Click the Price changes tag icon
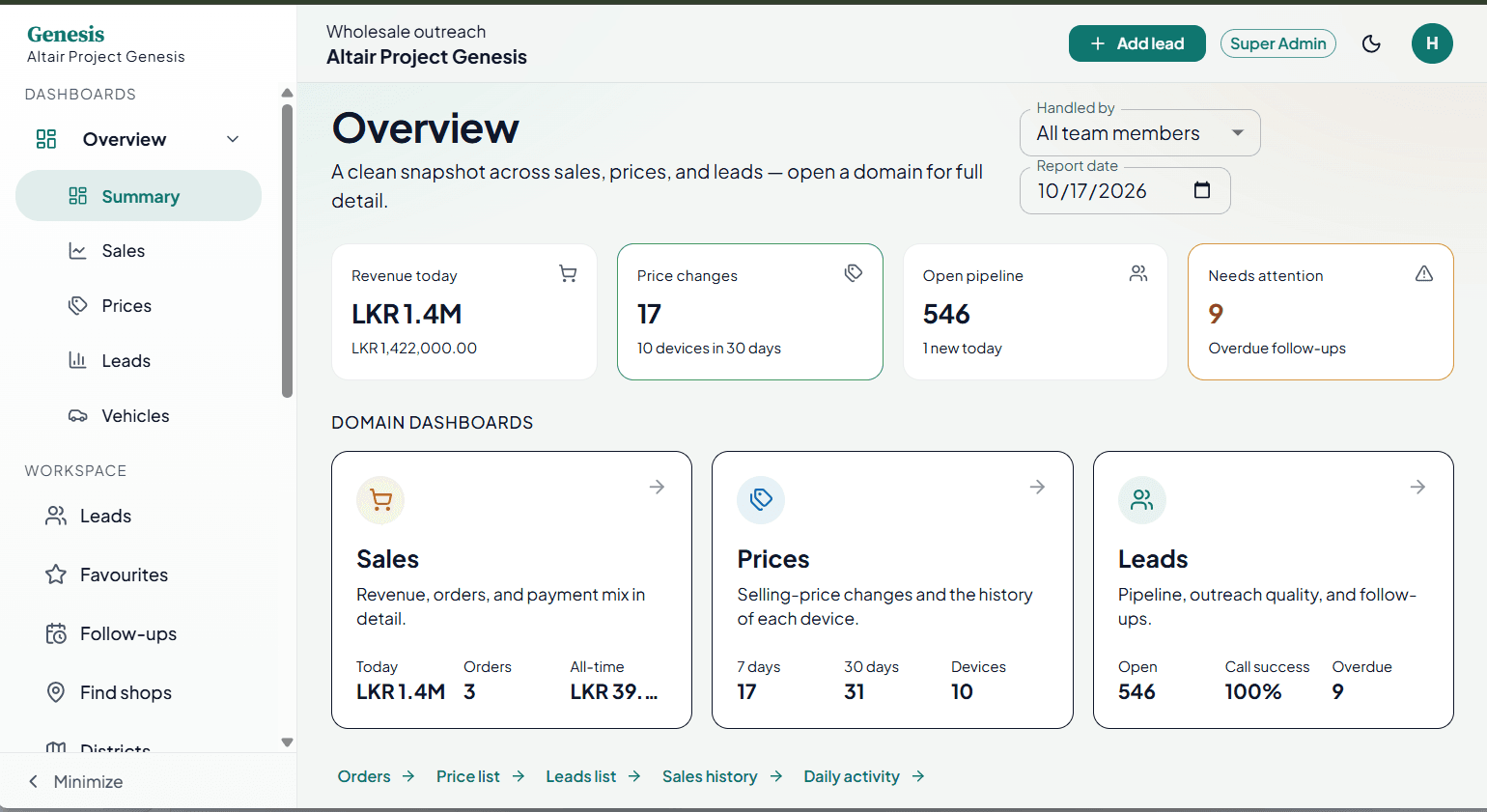 [x=854, y=274]
